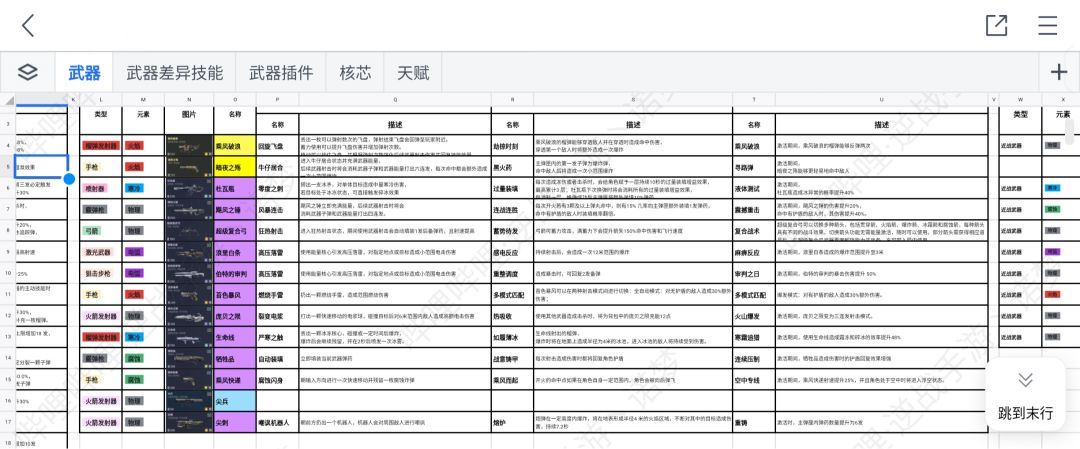Select the 劫掠时刻 cell
Image resolution: width=1080 pixels, height=449 pixels.
point(512,145)
